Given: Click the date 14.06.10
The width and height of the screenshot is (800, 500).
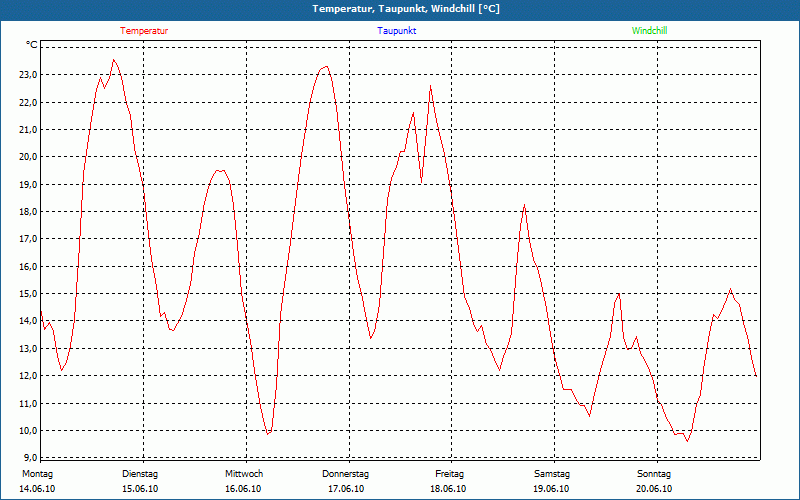Looking at the screenshot, I should coord(37,489).
